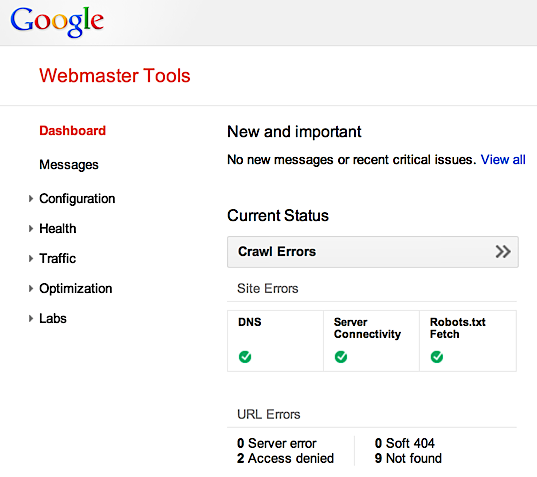
Task: Open the View all messages link
Action: (x=503, y=160)
